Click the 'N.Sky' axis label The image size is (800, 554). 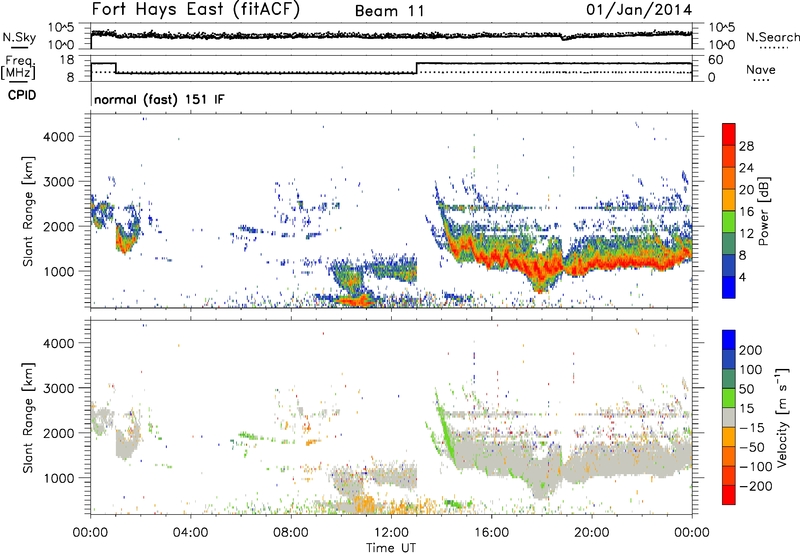(19, 37)
